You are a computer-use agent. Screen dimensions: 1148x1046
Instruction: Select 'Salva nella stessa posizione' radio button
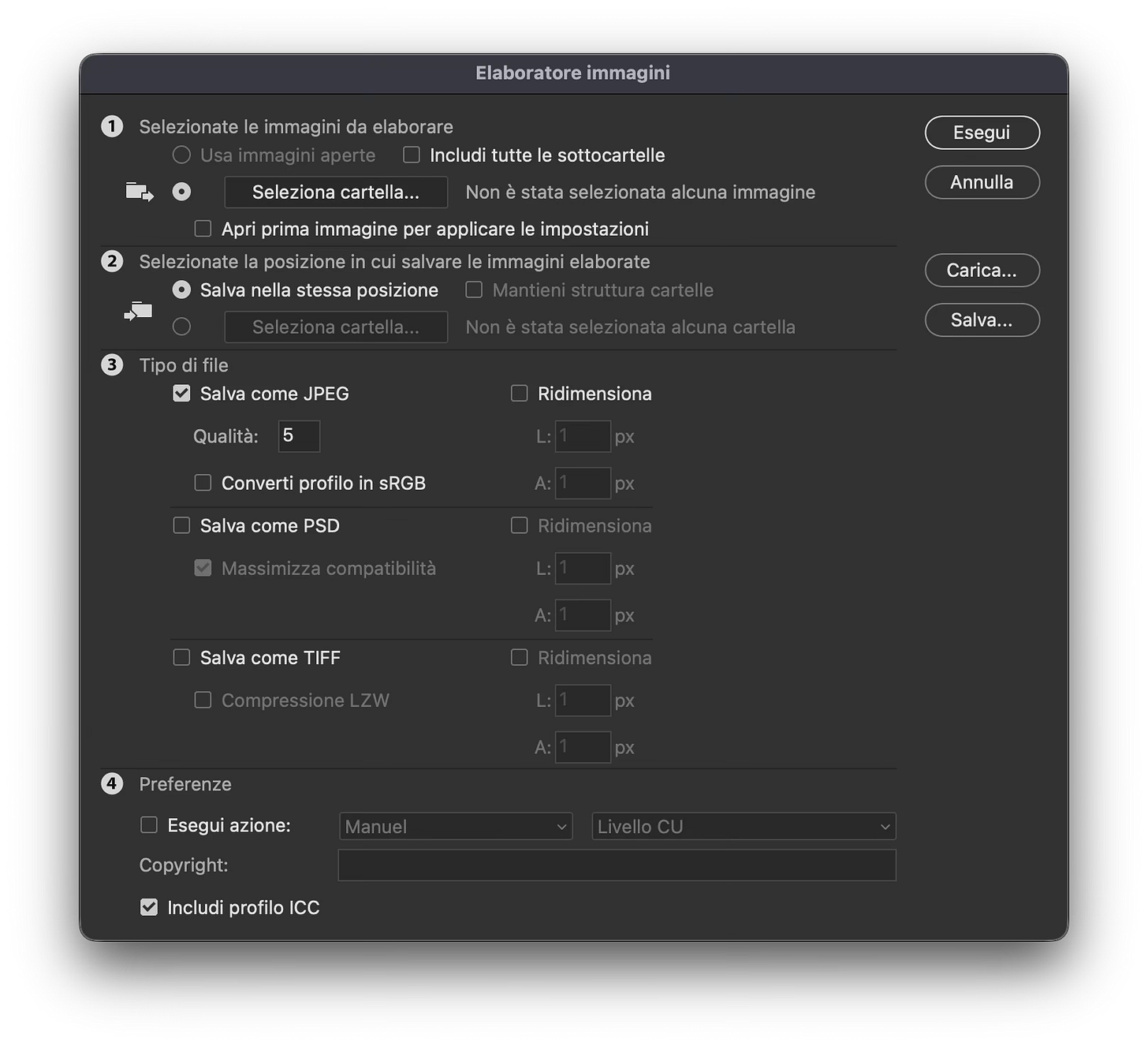coord(181,290)
